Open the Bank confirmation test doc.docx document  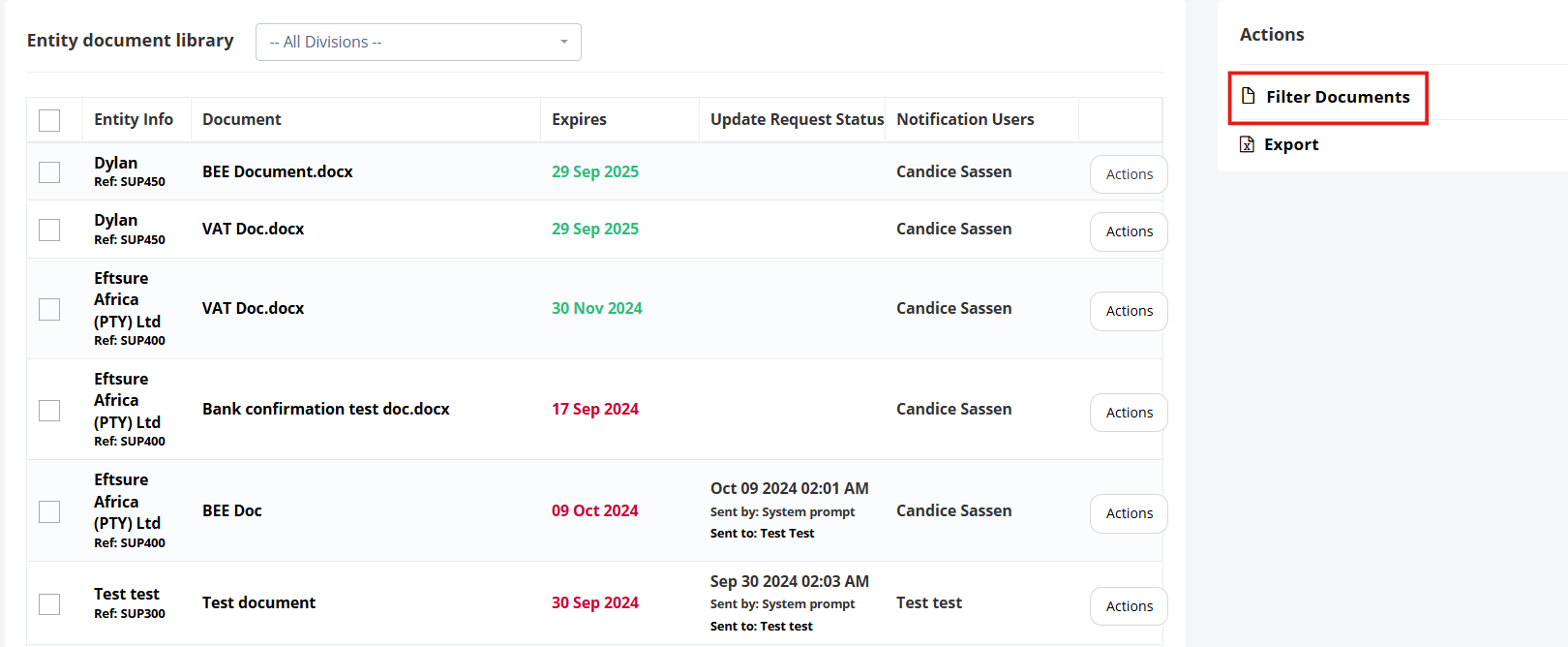coord(326,409)
